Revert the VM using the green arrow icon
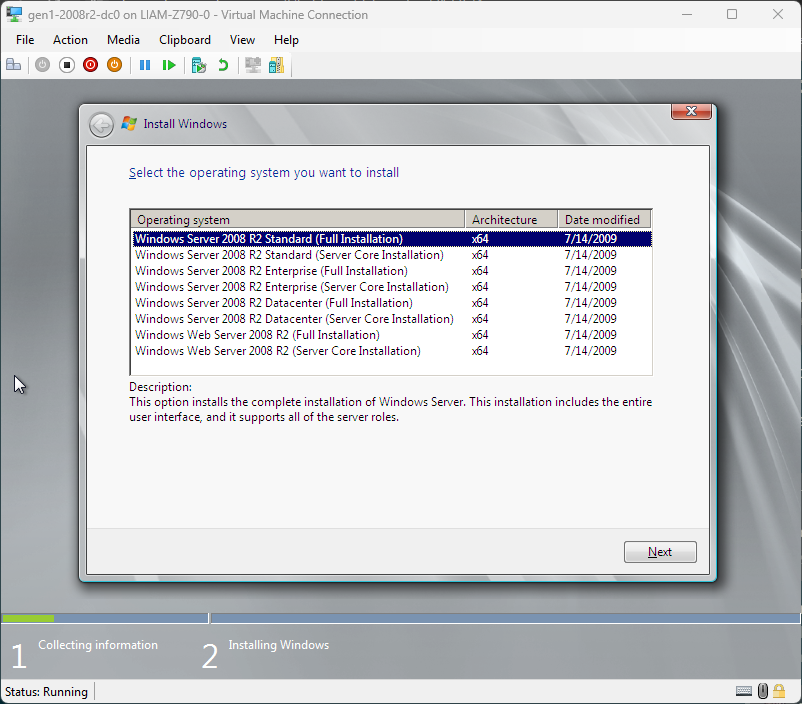This screenshot has width=802, height=704. pos(223,65)
